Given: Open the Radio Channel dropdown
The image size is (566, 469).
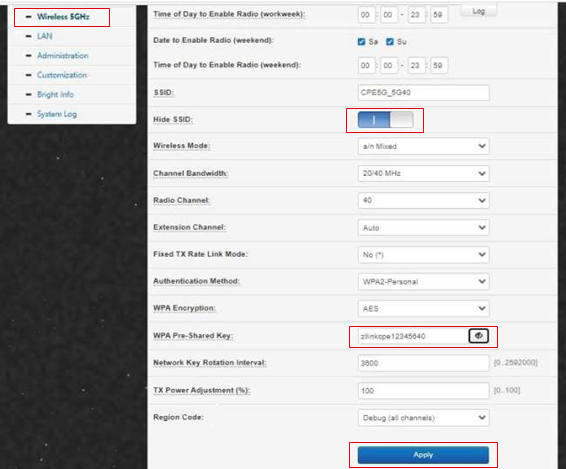Looking at the screenshot, I should point(423,200).
